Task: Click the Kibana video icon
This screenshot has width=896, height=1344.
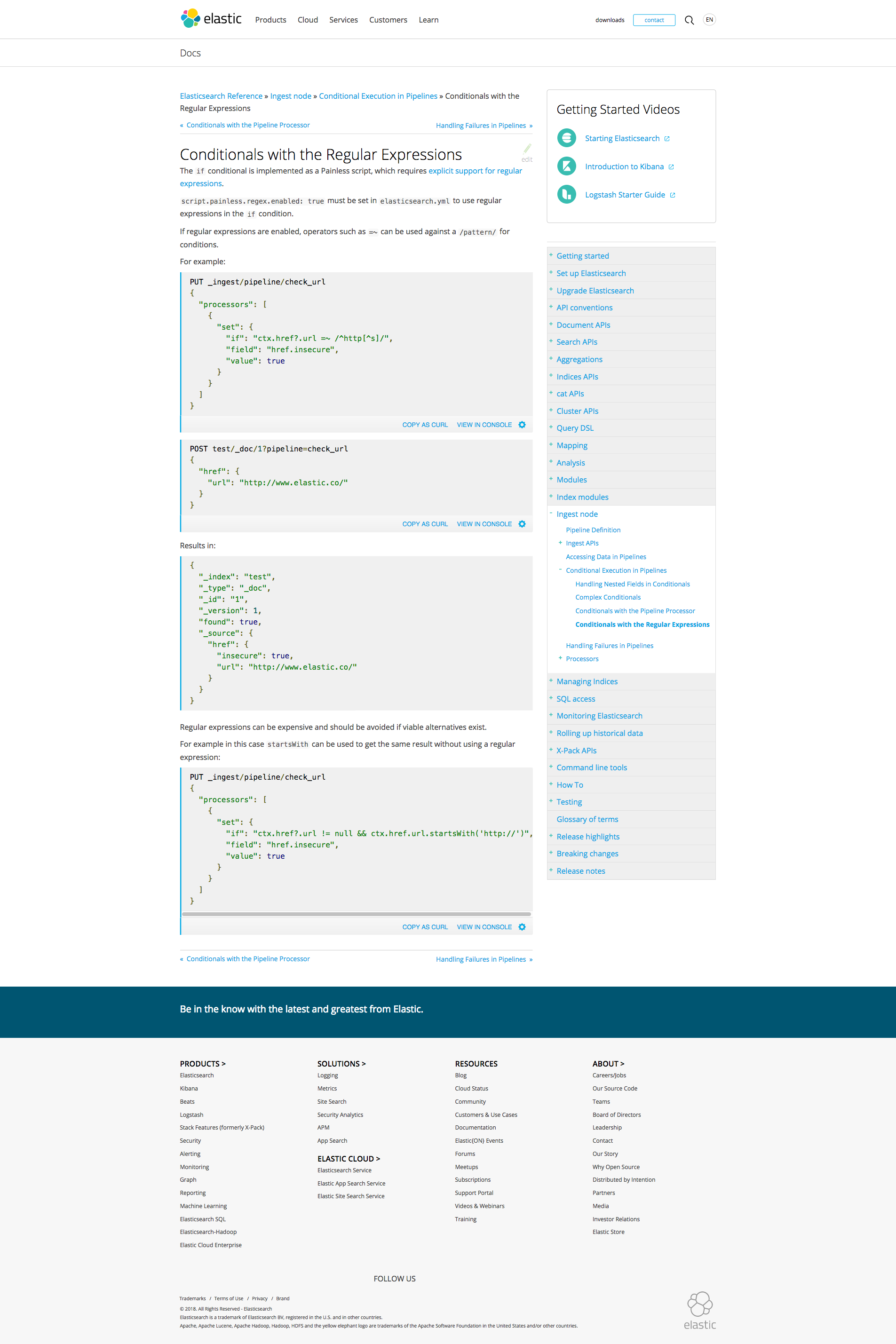Action: point(566,166)
